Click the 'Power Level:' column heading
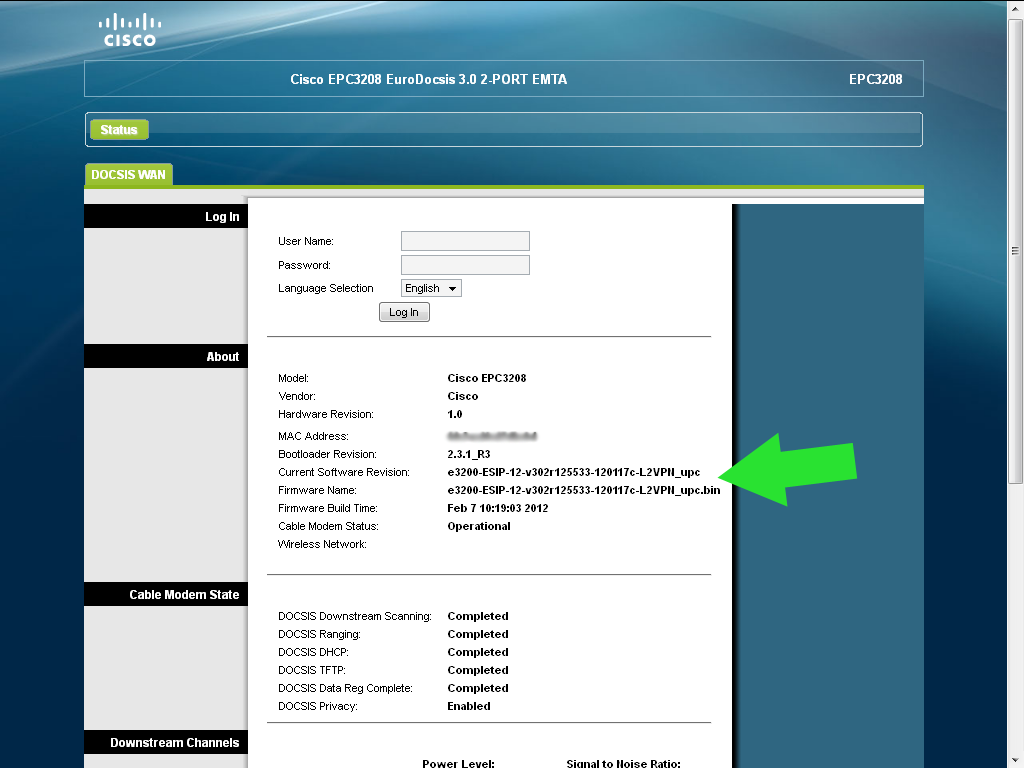 pyautogui.click(x=458, y=763)
